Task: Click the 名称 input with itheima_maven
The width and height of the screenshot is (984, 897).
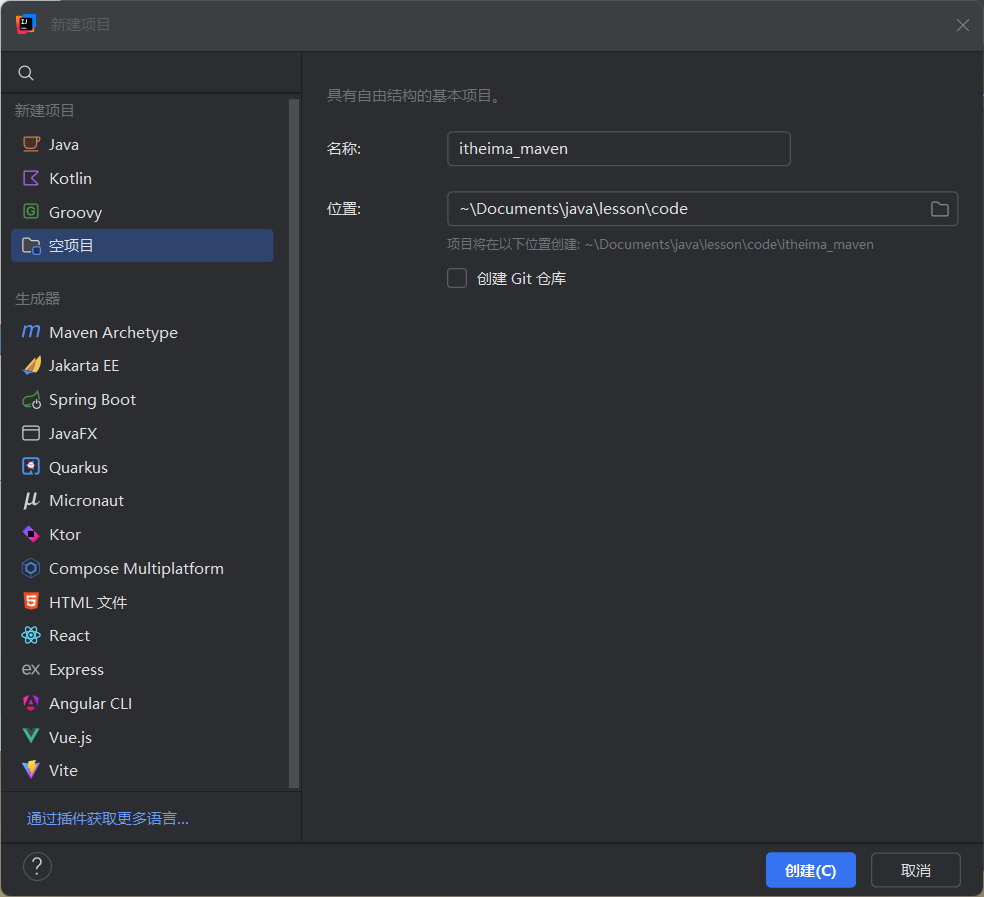Action: (x=618, y=149)
